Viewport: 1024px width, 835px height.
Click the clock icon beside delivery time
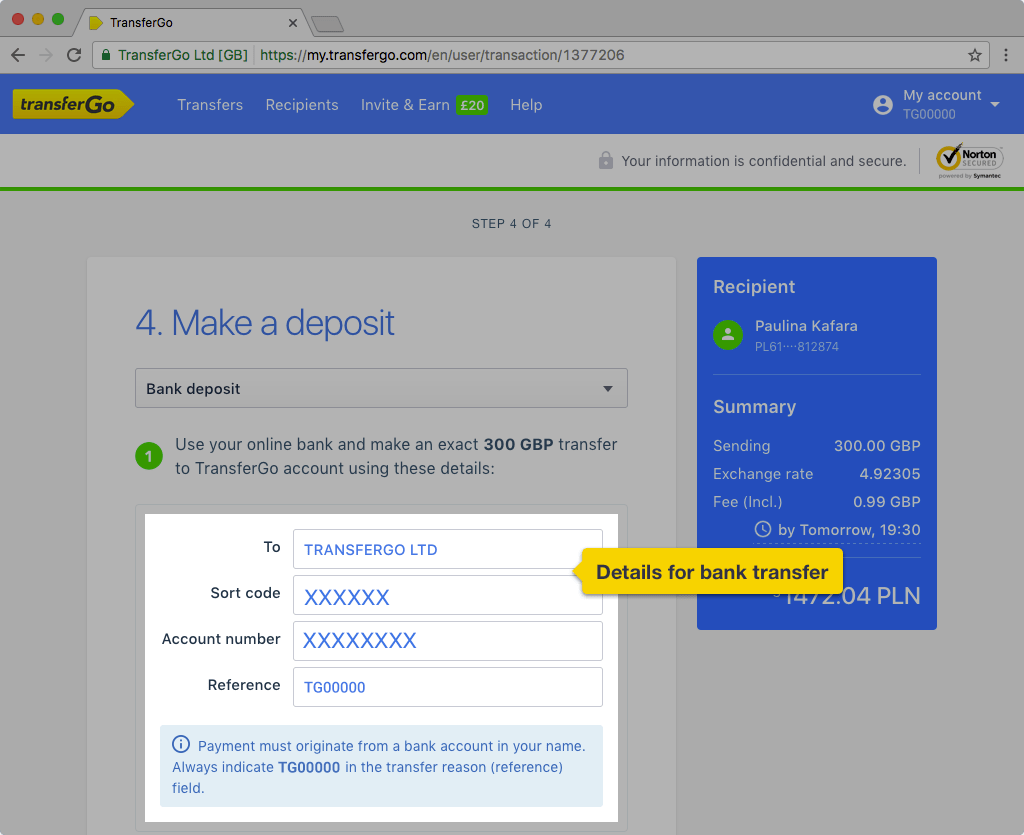(x=763, y=529)
